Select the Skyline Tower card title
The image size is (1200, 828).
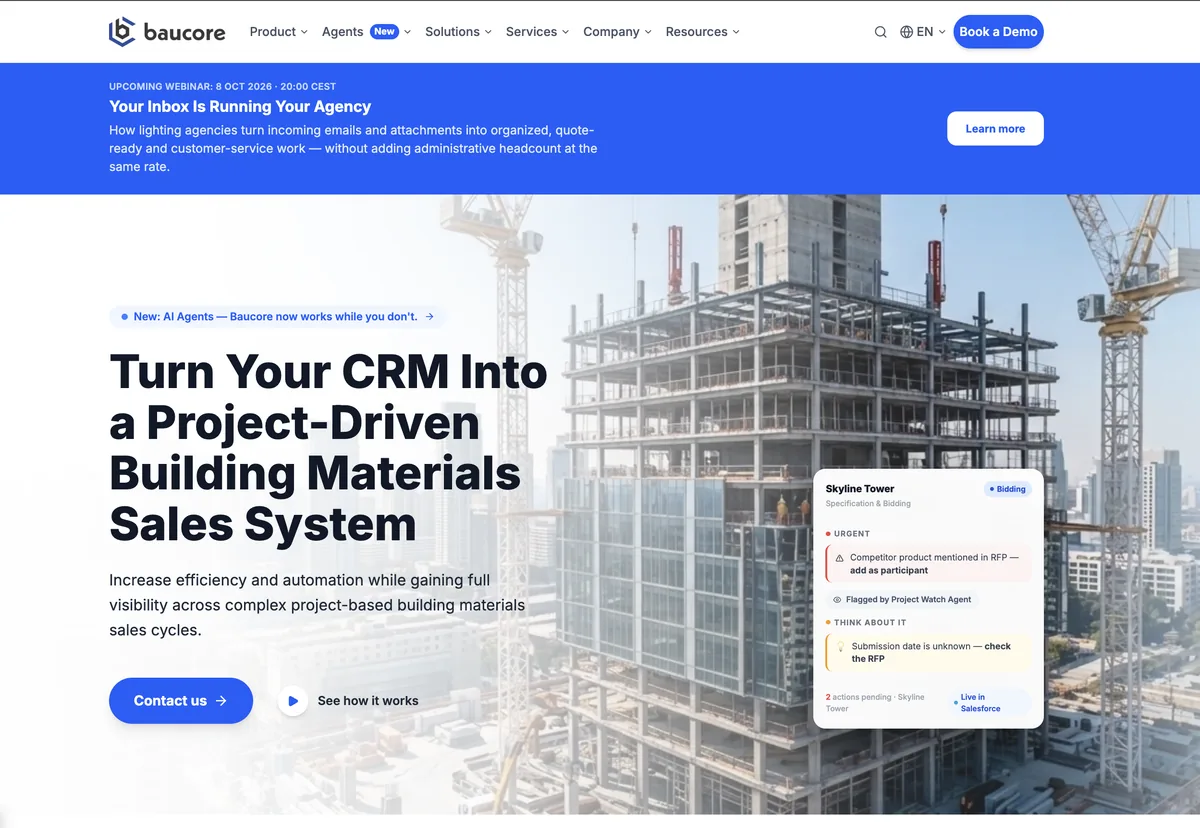point(860,489)
